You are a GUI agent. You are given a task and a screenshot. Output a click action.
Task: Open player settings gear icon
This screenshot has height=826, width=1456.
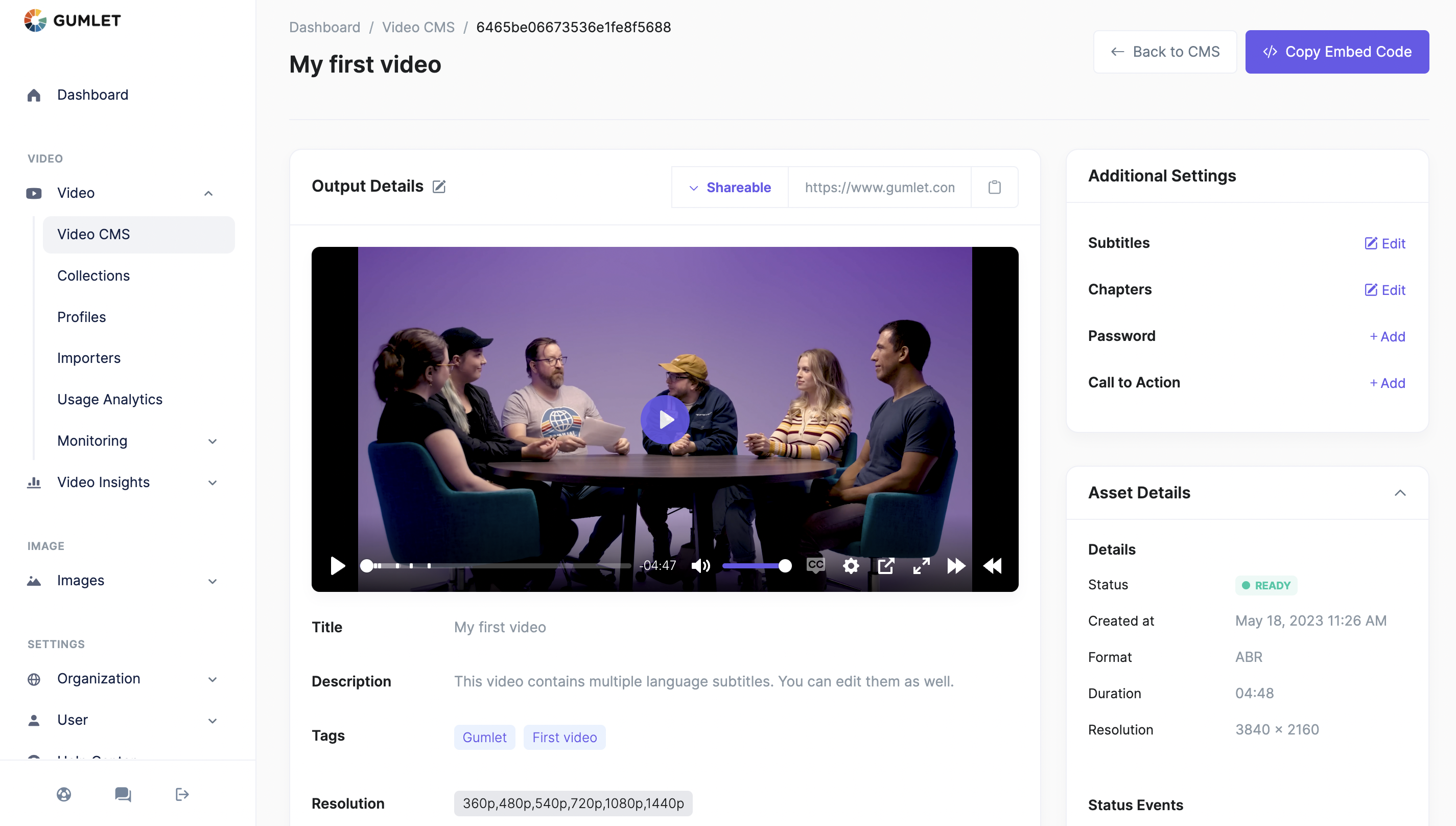click(x=851, y=566)
